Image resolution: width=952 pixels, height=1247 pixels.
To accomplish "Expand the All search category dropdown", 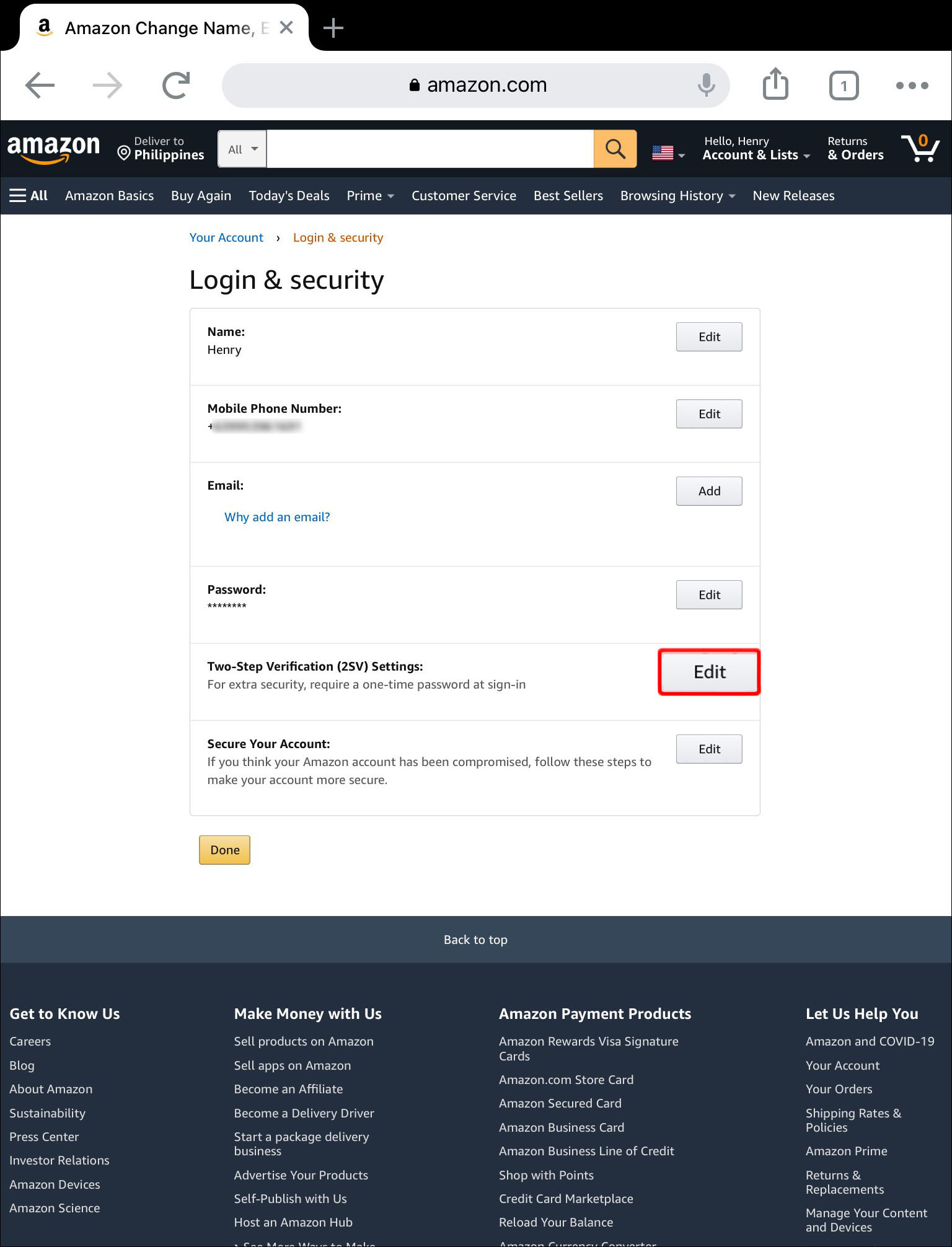I will pos(242,149).
